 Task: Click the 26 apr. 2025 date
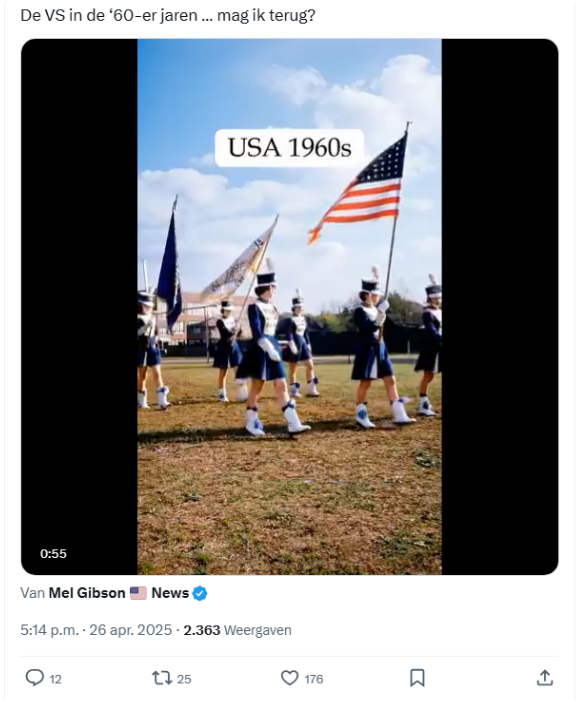[x=130, y=630]
